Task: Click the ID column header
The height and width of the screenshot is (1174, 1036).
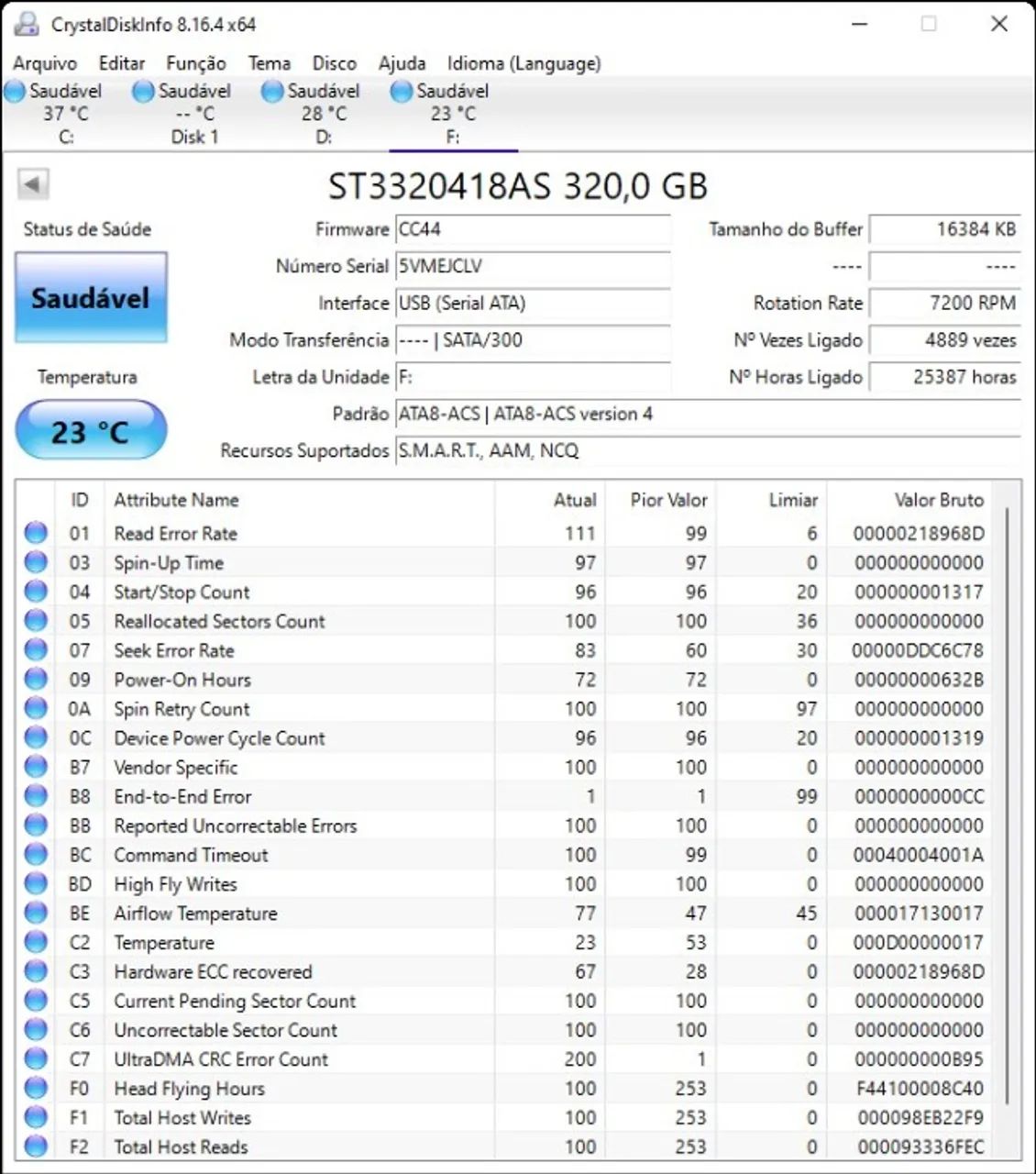Action: pyautogui.click(x=80, y=500)
